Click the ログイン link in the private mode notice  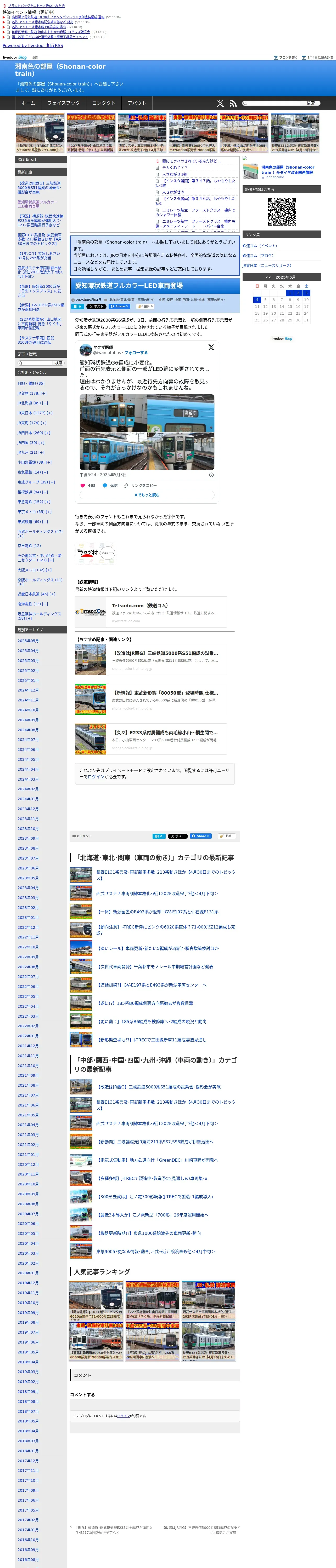[96, 777]
